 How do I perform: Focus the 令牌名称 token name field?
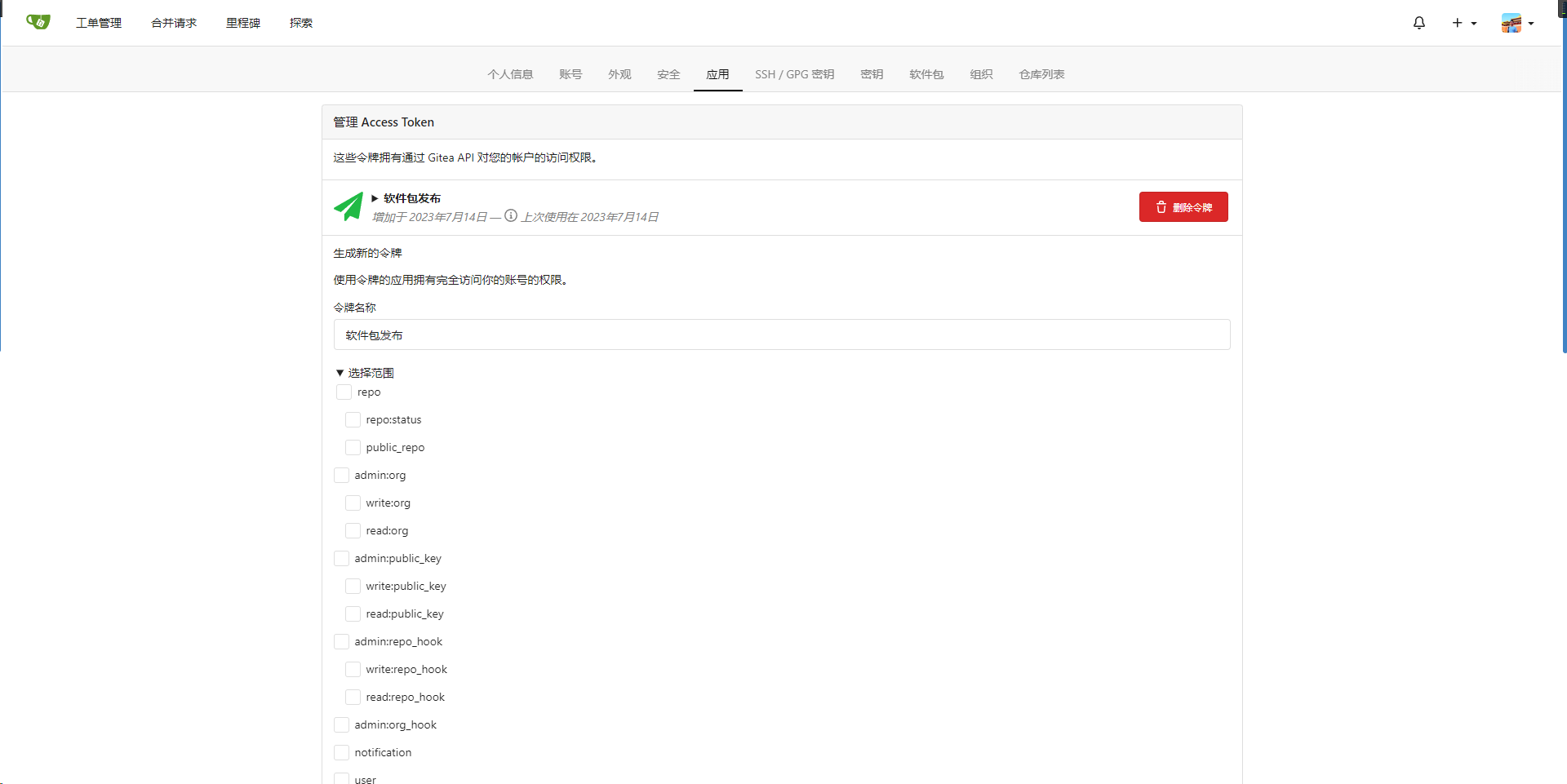(781, 334)
